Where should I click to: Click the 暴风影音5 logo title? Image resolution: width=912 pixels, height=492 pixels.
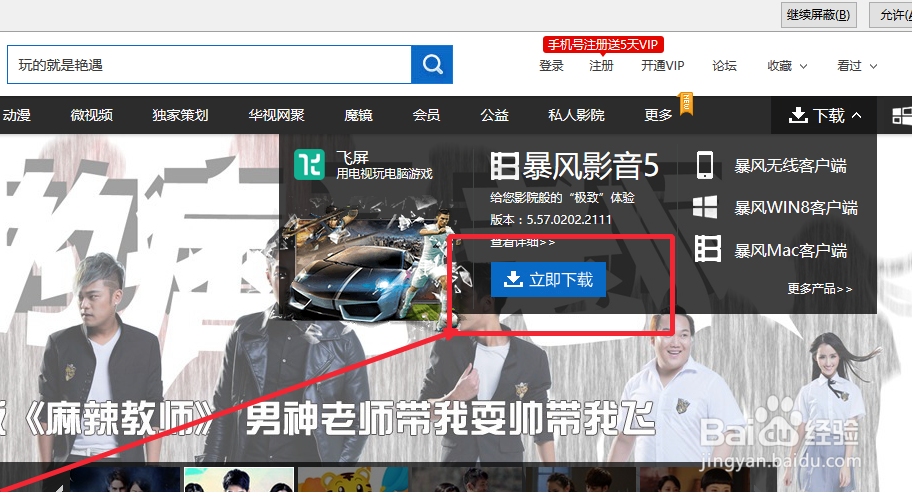click(x=575, y=166)
